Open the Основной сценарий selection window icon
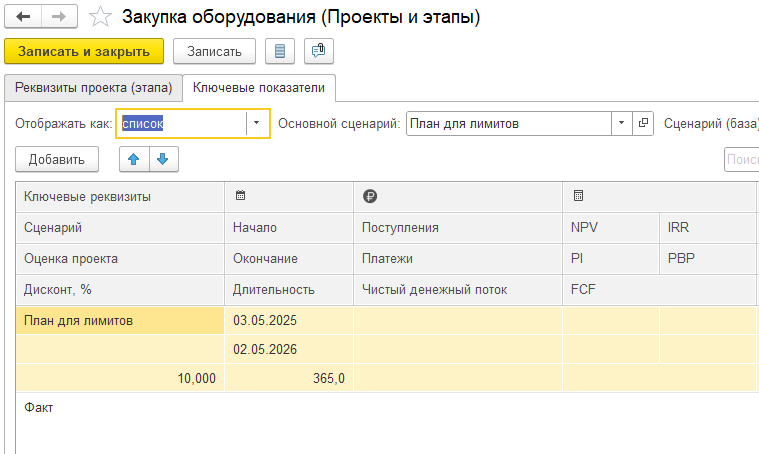 click(x=643, y=123)
